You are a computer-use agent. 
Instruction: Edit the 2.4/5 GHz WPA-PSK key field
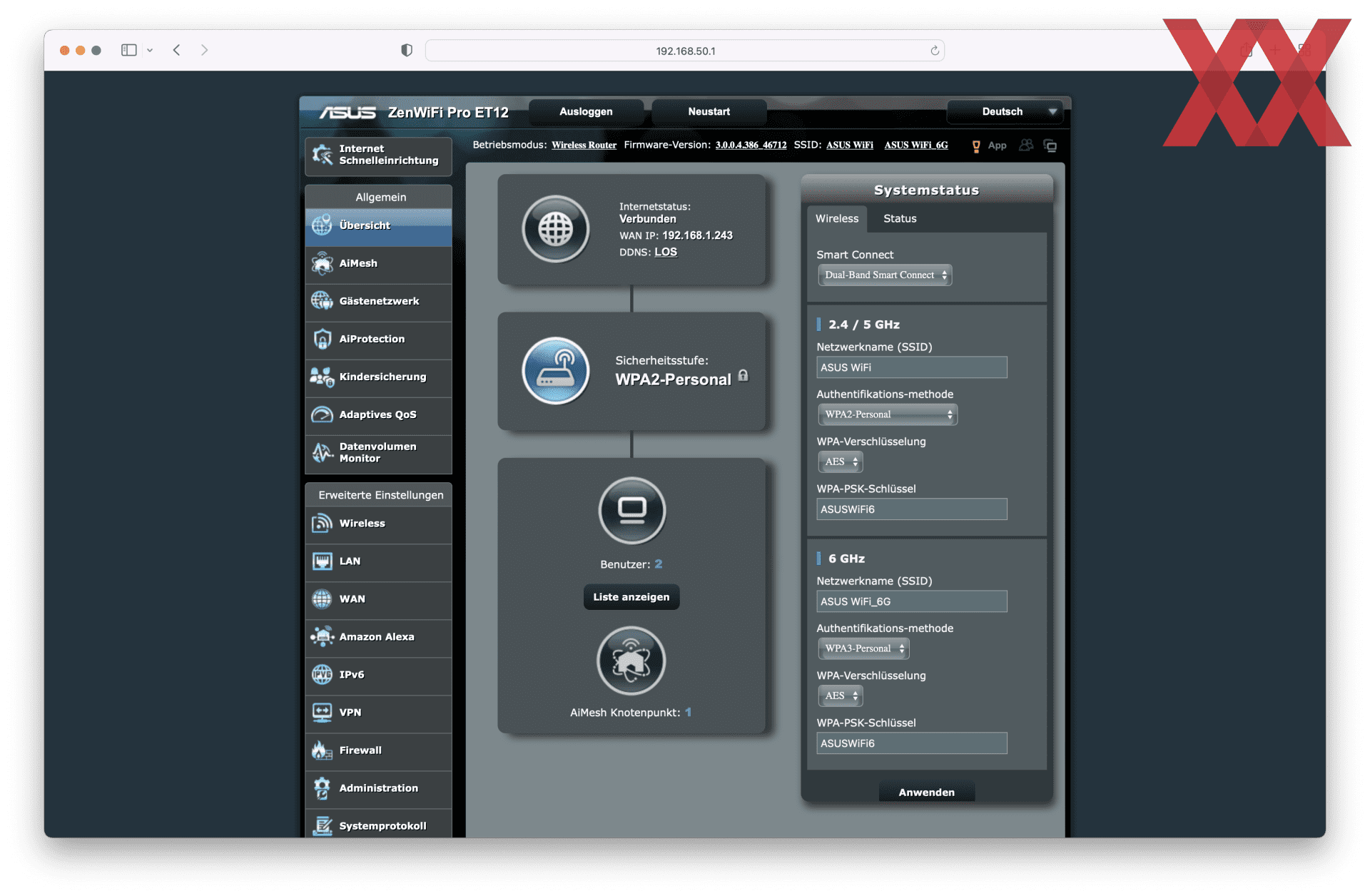point(912,510)
